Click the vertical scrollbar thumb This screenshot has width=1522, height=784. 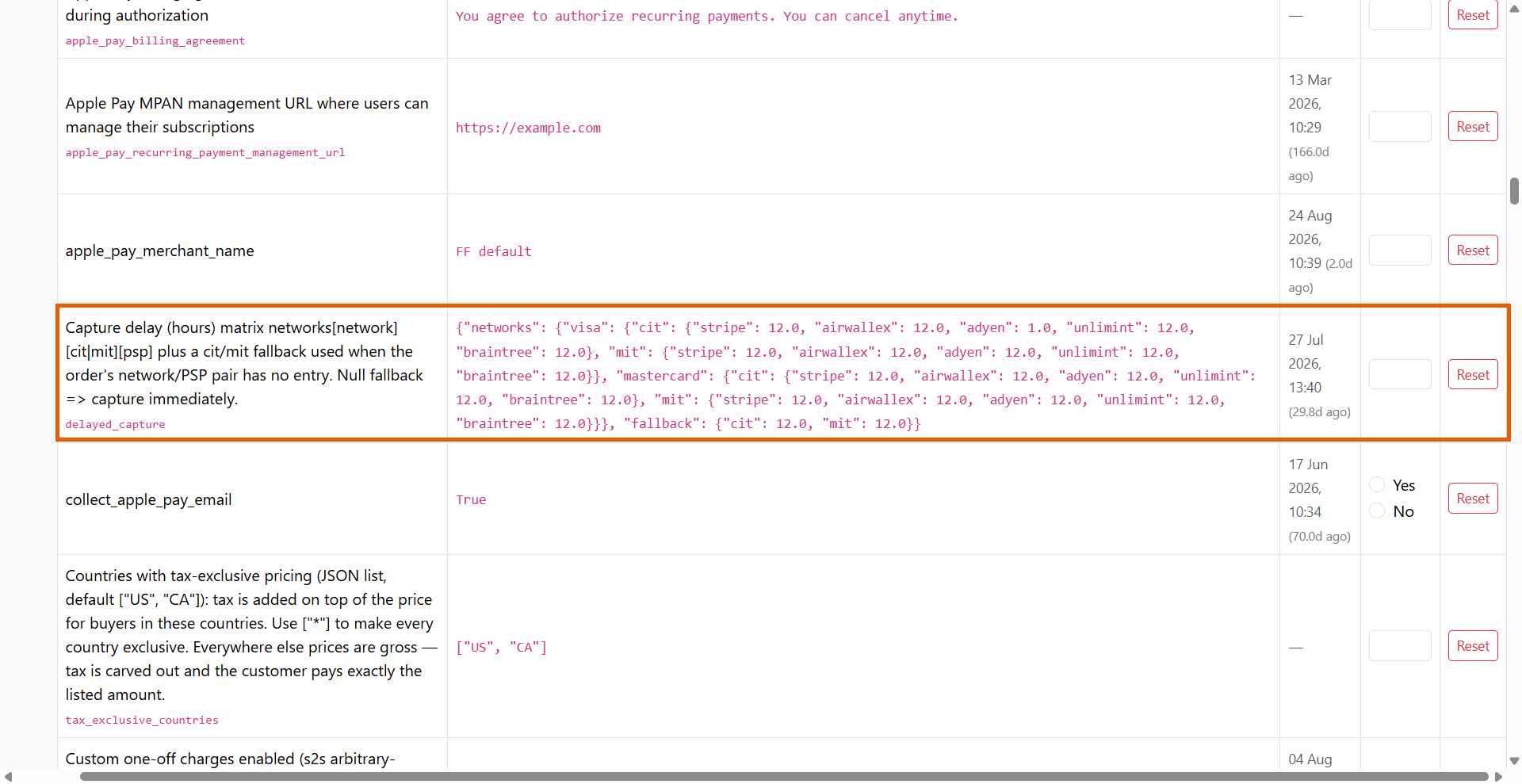[x=1514, y=191]
